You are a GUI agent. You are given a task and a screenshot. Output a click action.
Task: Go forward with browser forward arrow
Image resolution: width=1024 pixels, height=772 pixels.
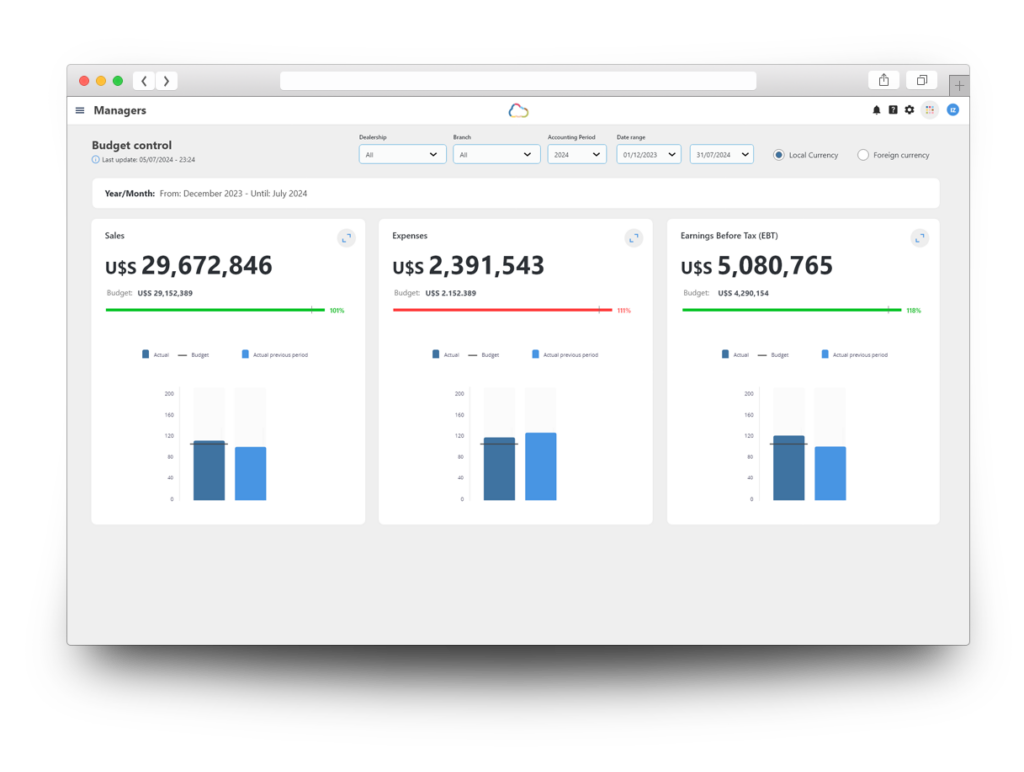(167, 81)
